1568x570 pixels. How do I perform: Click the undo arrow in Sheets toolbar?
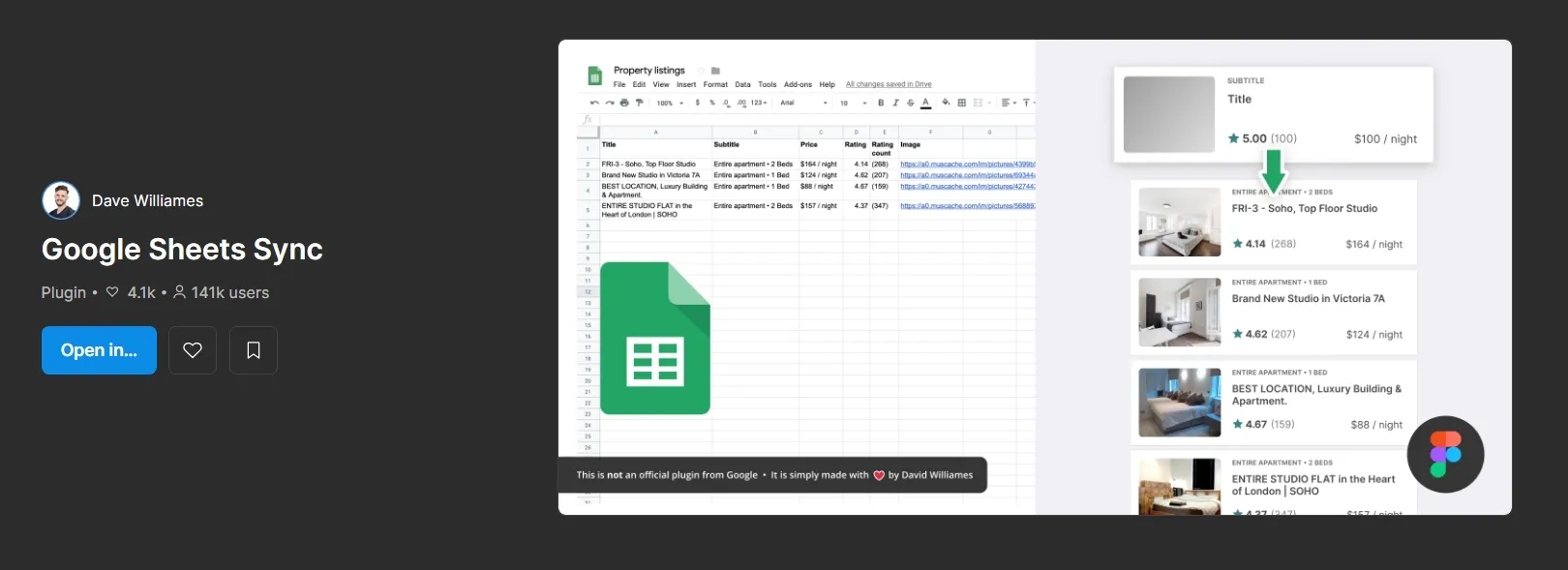click(594, 103)
